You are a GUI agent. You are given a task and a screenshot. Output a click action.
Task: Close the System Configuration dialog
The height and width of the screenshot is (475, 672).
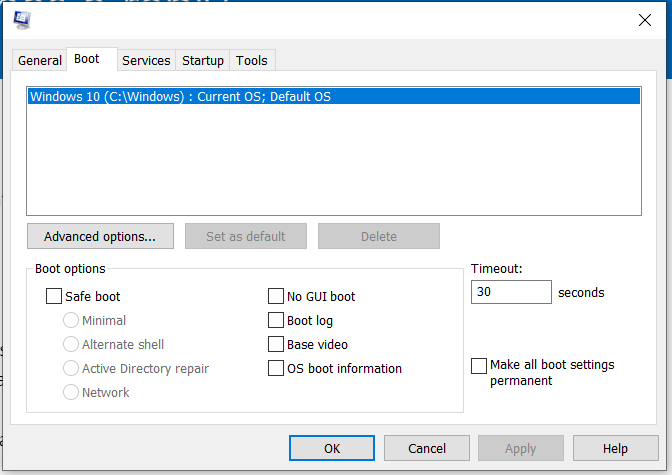(x=644, y=20)
